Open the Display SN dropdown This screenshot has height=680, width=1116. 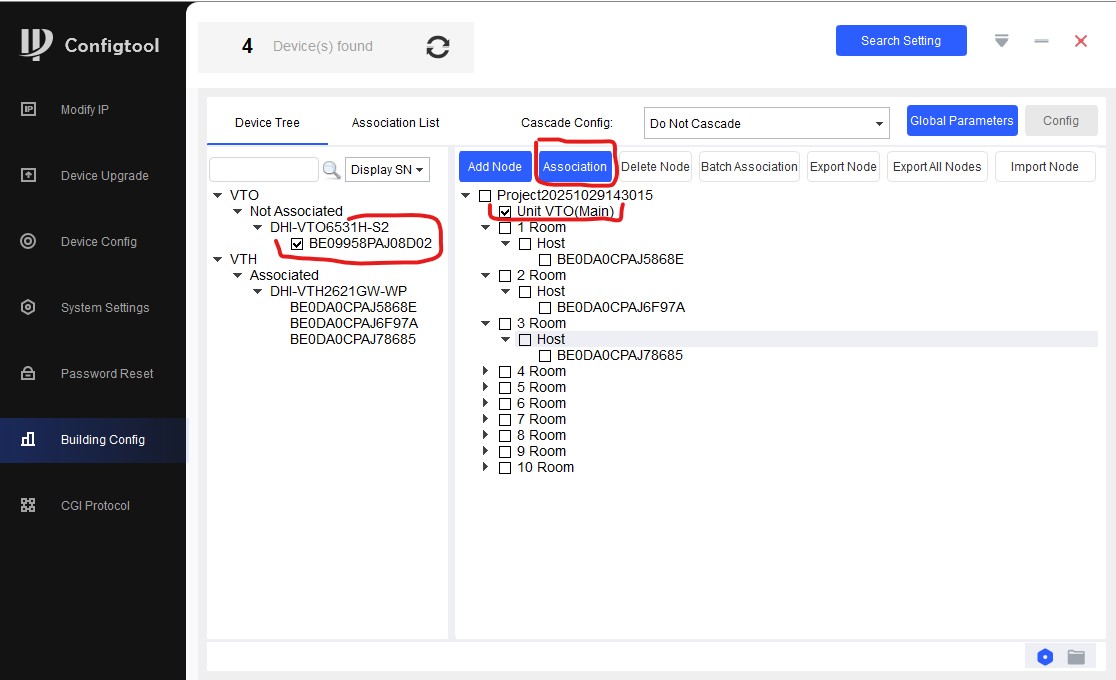tap(387, 170)
